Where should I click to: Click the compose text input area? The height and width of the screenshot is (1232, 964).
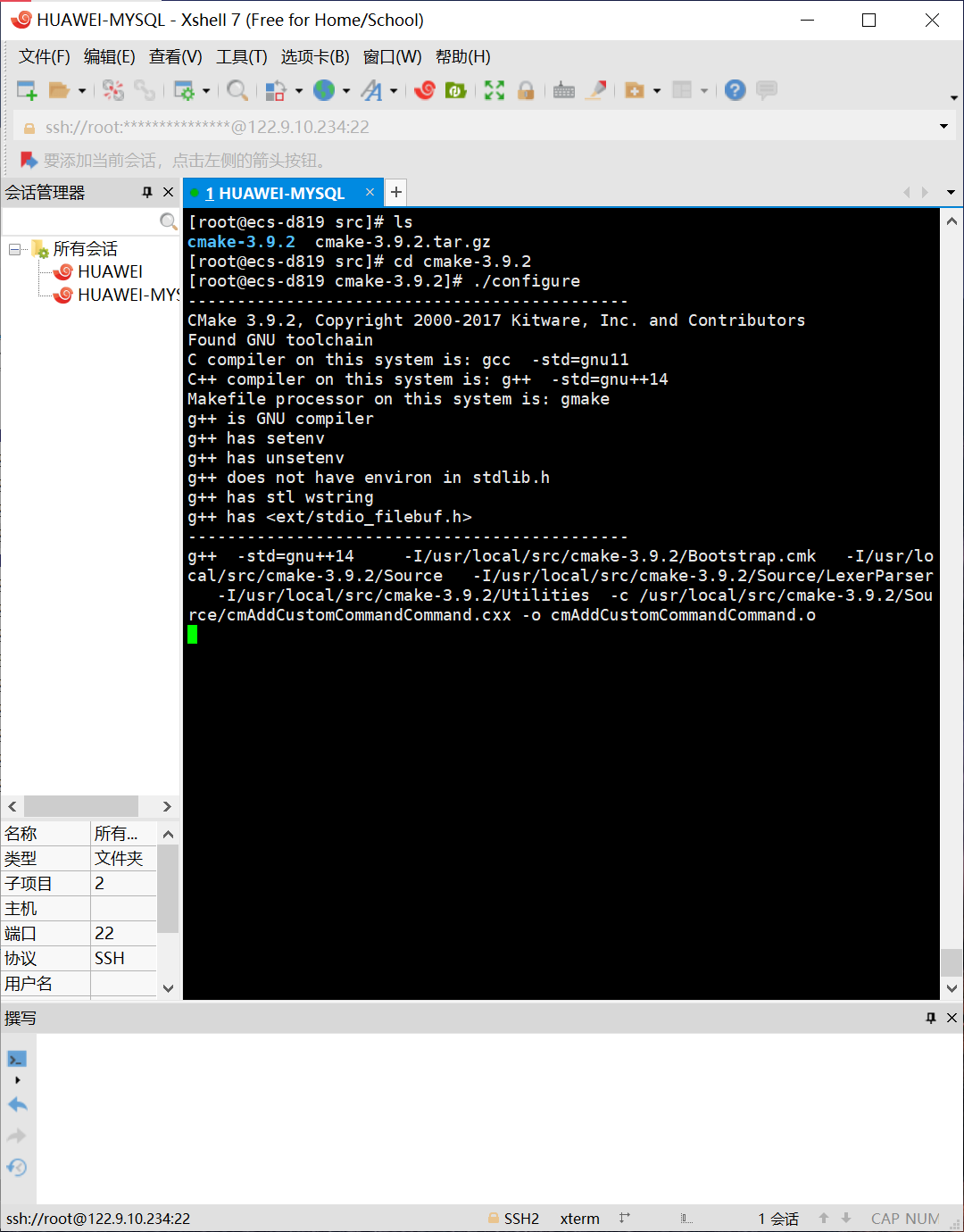click(499, 1119)
